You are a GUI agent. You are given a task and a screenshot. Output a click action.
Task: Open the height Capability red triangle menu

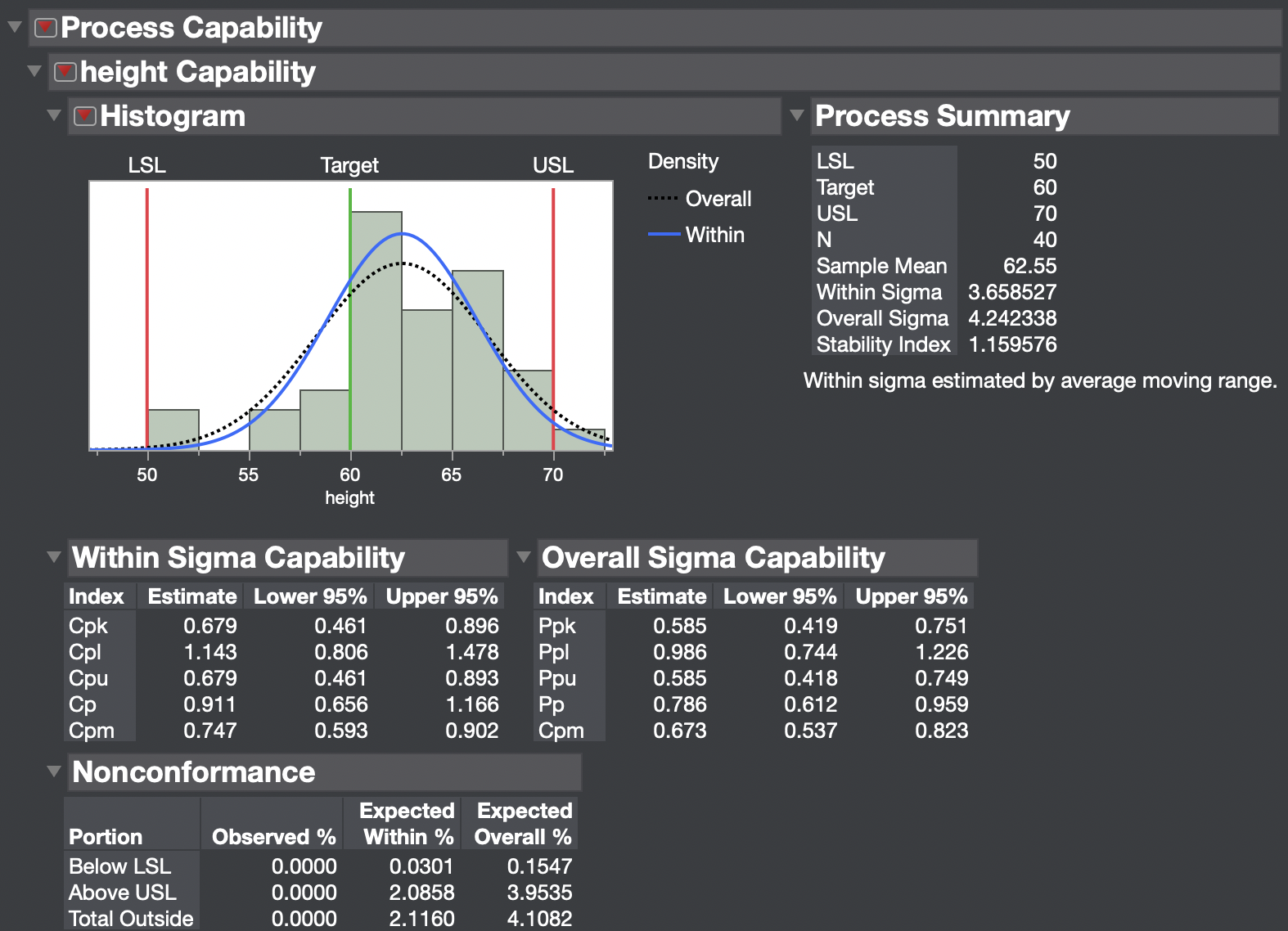65,72
